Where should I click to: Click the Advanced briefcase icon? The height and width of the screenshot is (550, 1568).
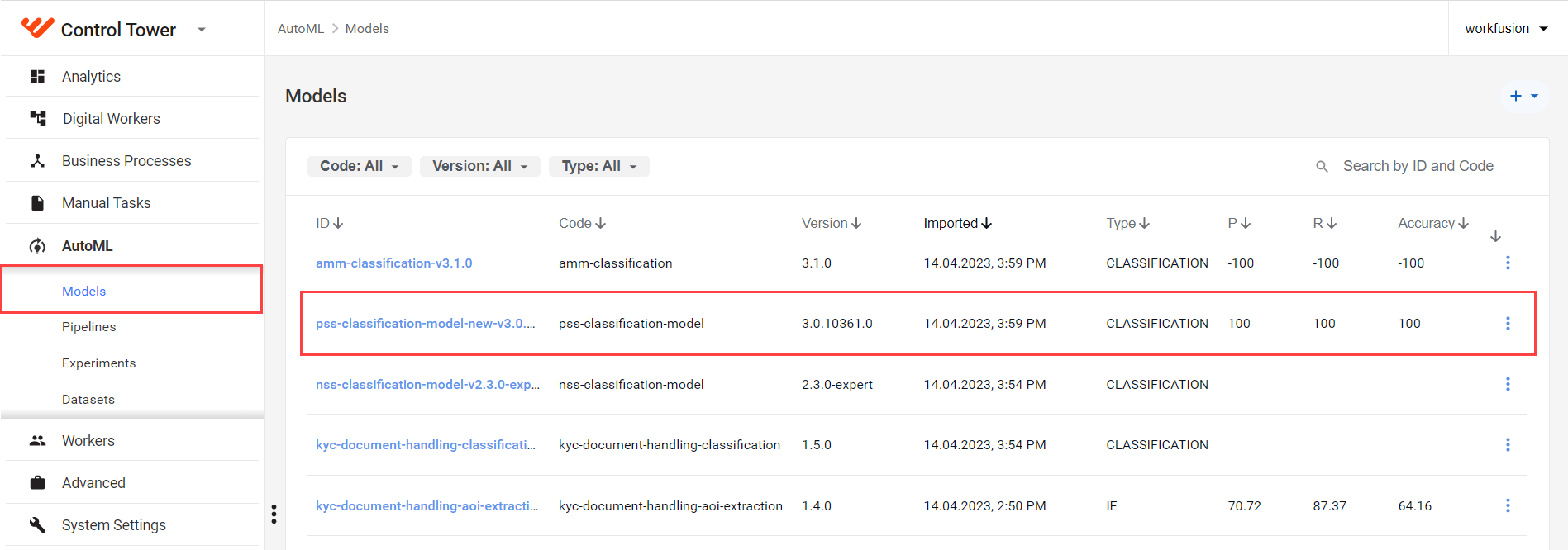click(x=37, y=483)
